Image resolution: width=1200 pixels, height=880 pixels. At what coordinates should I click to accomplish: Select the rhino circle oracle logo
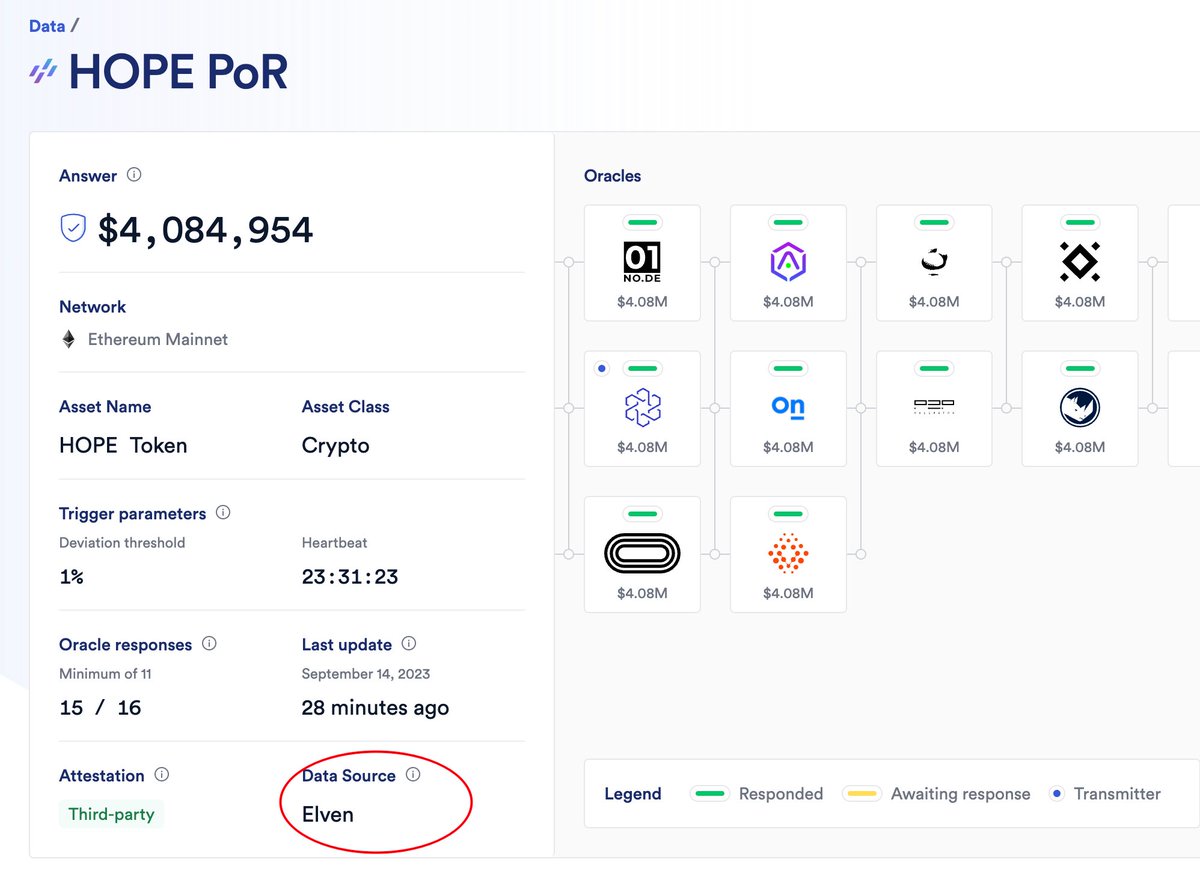(1080, 407)
